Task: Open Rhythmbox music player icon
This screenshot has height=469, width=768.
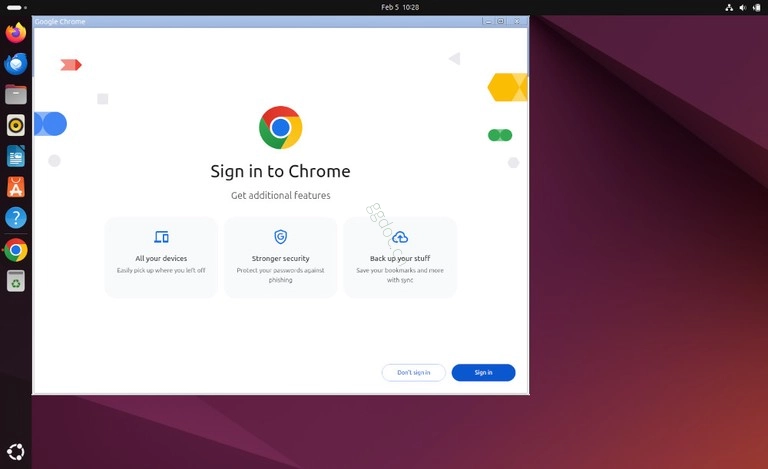Action: pos(16,125)
